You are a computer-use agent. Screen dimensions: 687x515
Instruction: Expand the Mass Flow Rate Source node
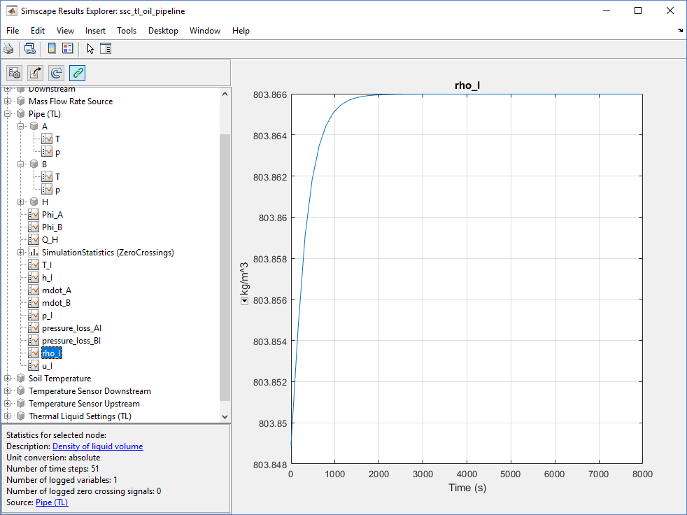point(7,101)
